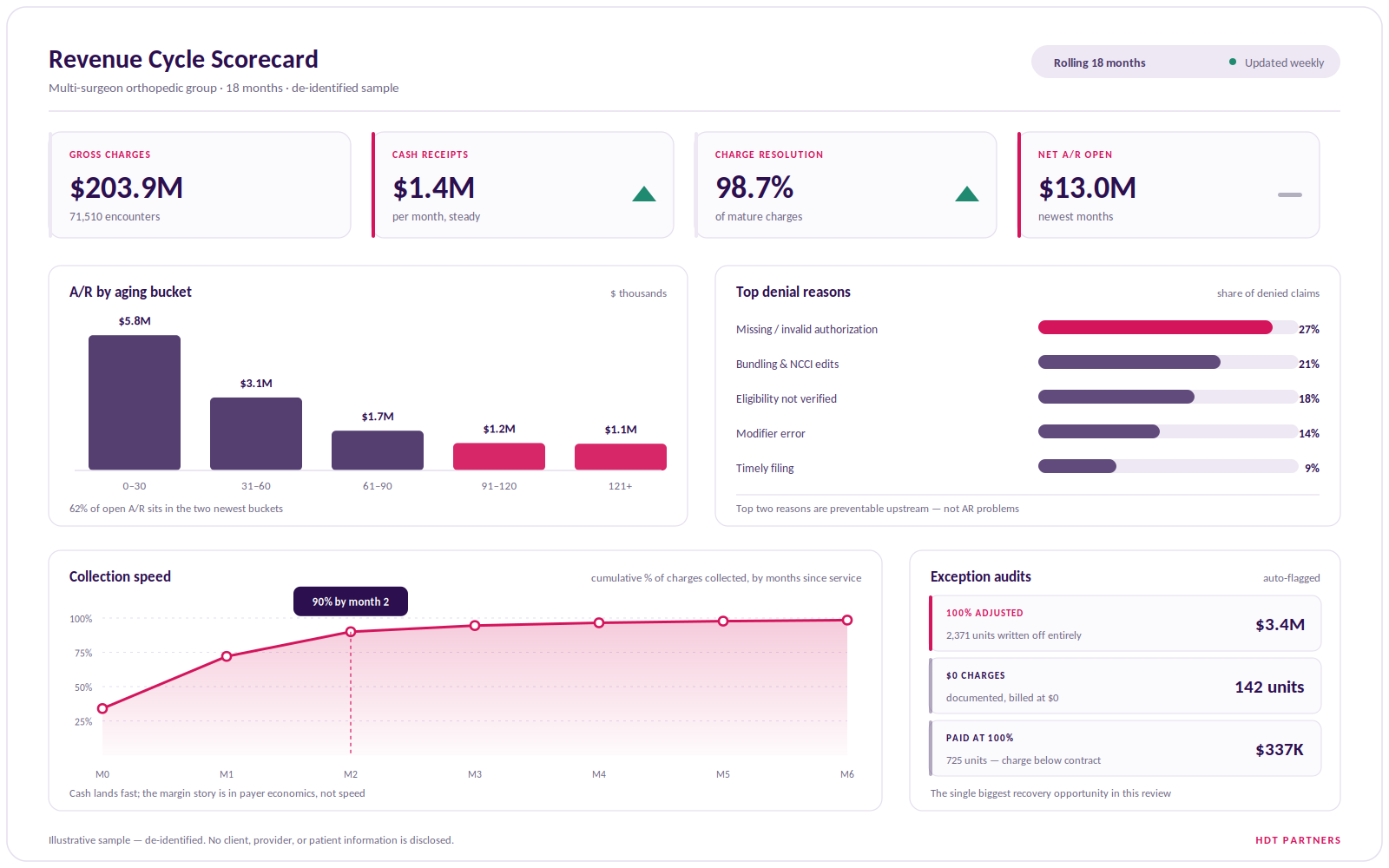Click the 98.7% charge resolution value
The height and width of the screenshot is (868, 1389).
click(x=754, y=187)
